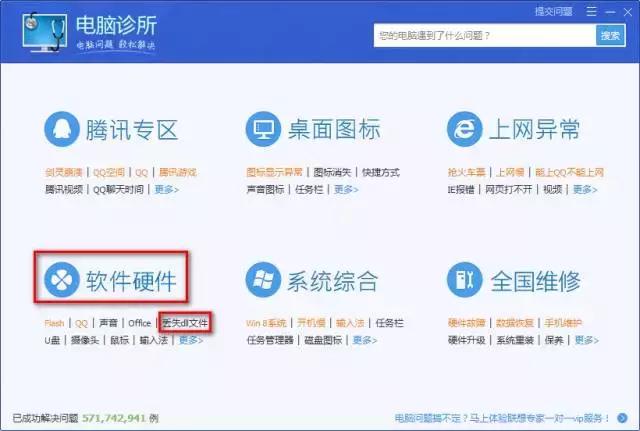The image size is (640, 431).
Task: Open the Flash link
Action: pyautogui.click(x=54, y=323)
